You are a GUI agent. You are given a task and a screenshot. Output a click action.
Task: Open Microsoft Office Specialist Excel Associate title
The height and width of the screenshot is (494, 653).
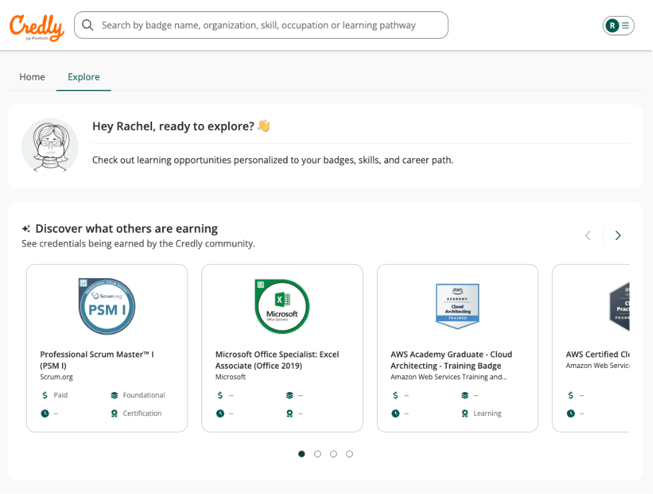(x=277, y=360)
